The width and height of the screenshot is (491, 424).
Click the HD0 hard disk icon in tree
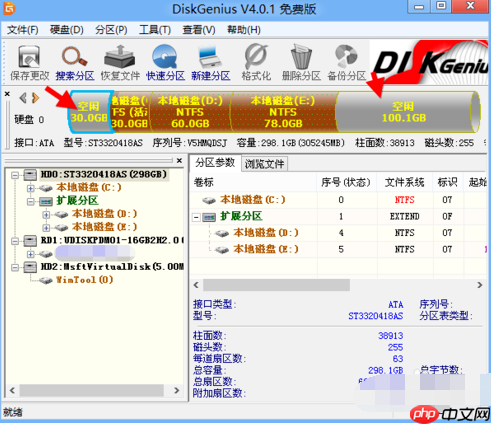coord(30,175)
